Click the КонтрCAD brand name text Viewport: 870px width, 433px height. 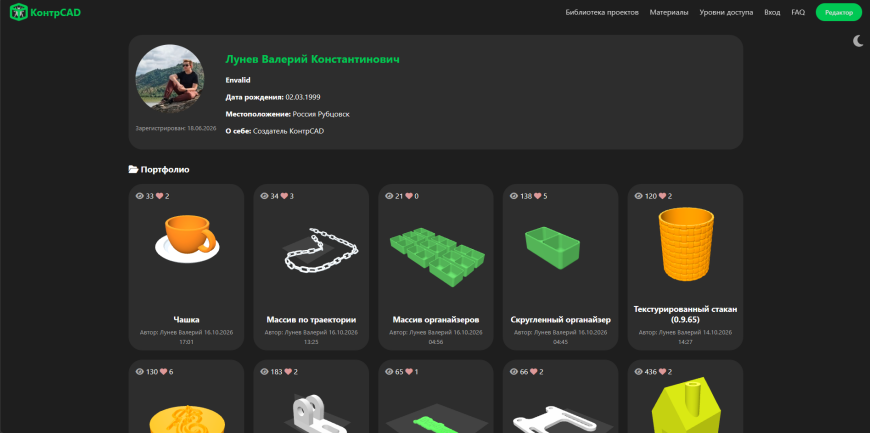click(x=56, y=12)
